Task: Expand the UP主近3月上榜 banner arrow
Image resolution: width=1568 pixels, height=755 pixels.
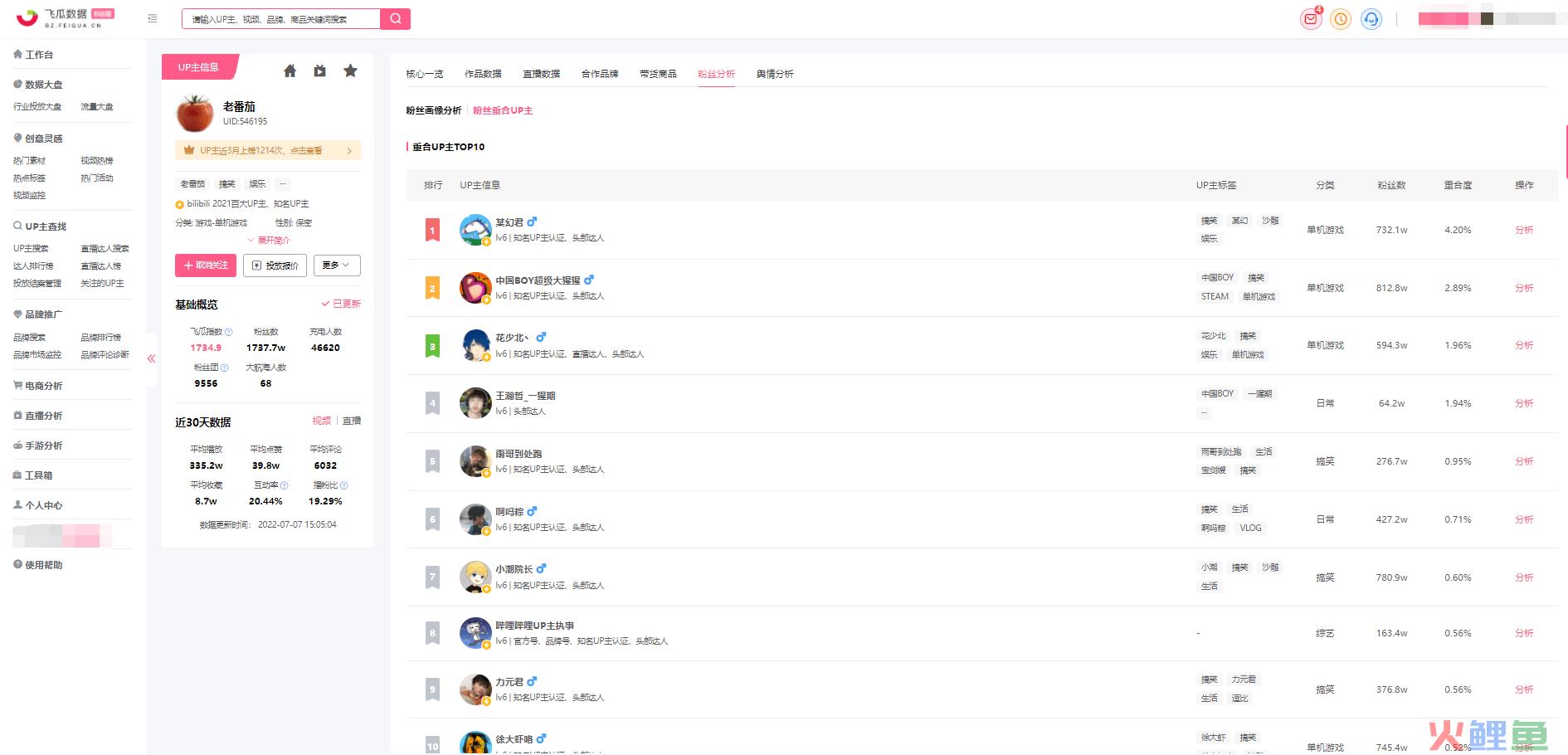Action: (349, 151)
